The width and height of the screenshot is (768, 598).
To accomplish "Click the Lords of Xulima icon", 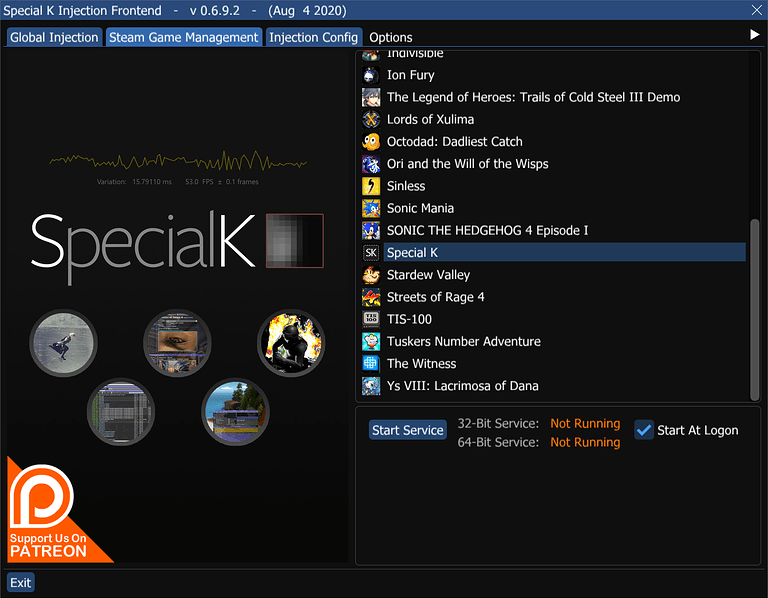I will click(371, 120).
